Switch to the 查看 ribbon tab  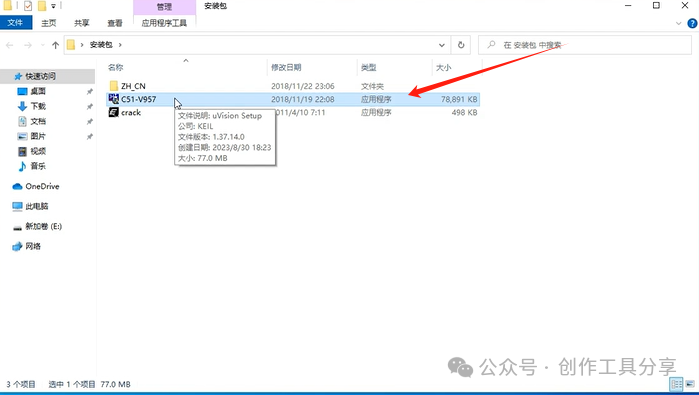click(x=115, y=23)
